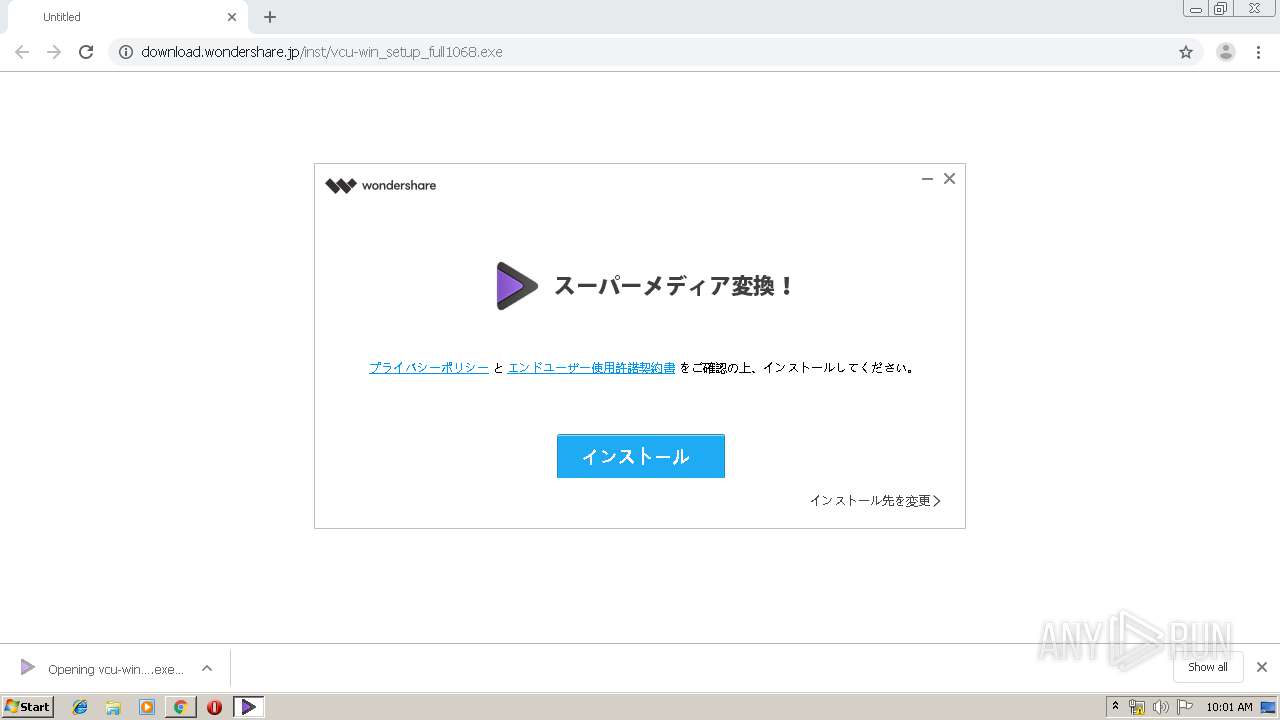
Task: View site information icon in address bar
Action: tap(126, 52)
